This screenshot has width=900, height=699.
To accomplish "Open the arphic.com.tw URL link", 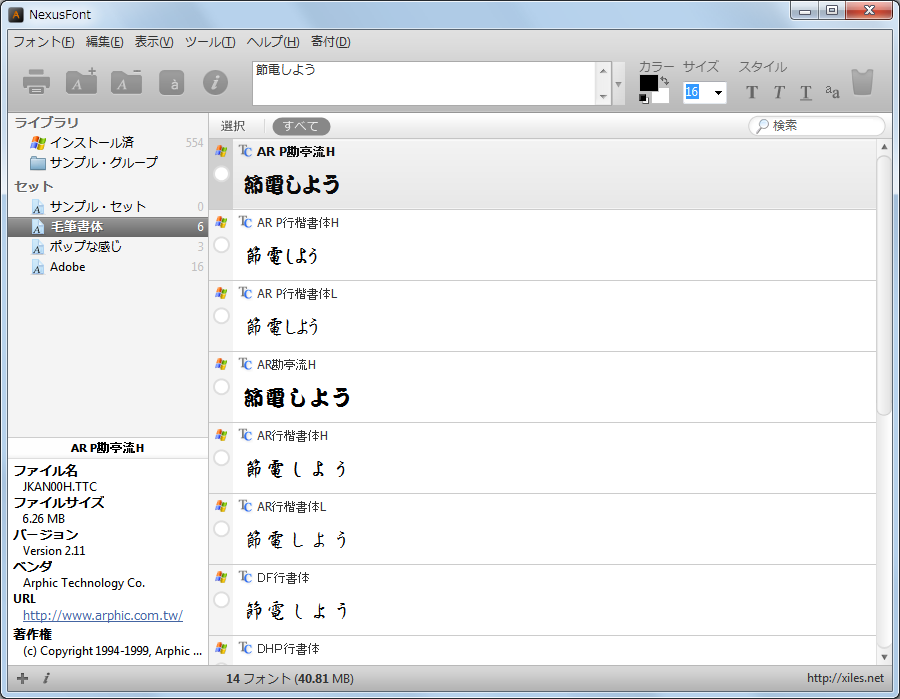I will click(103, 615).
